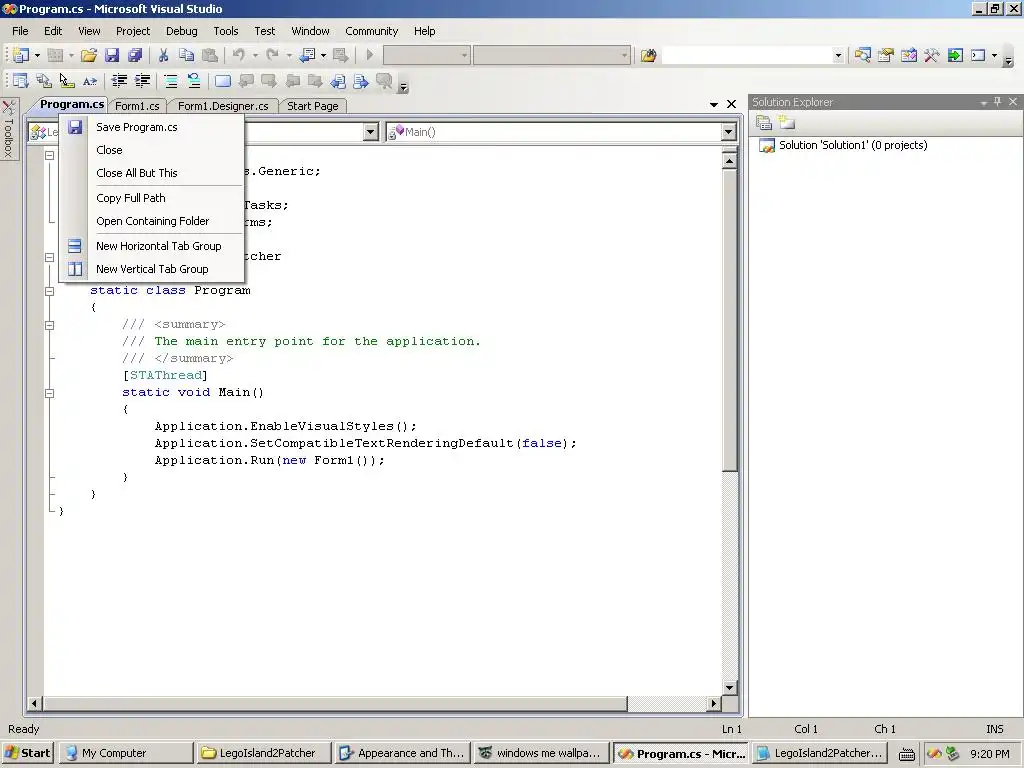Click the Decrease Line Indent icon

click(119, 81)
